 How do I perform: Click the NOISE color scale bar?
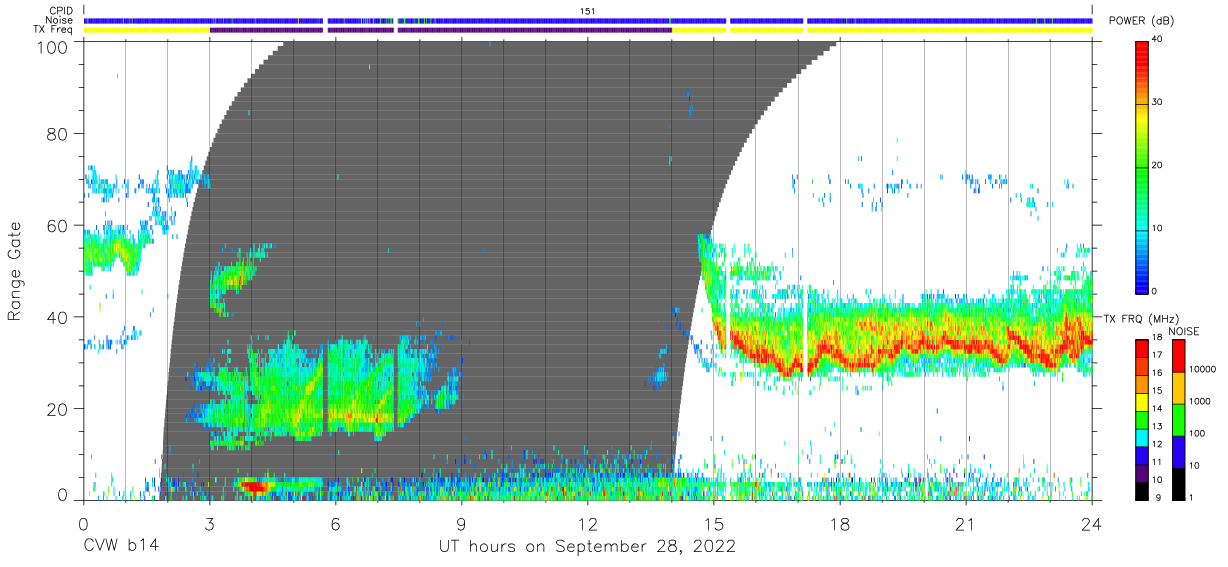pyautogui.click(x=1176, y=419)
